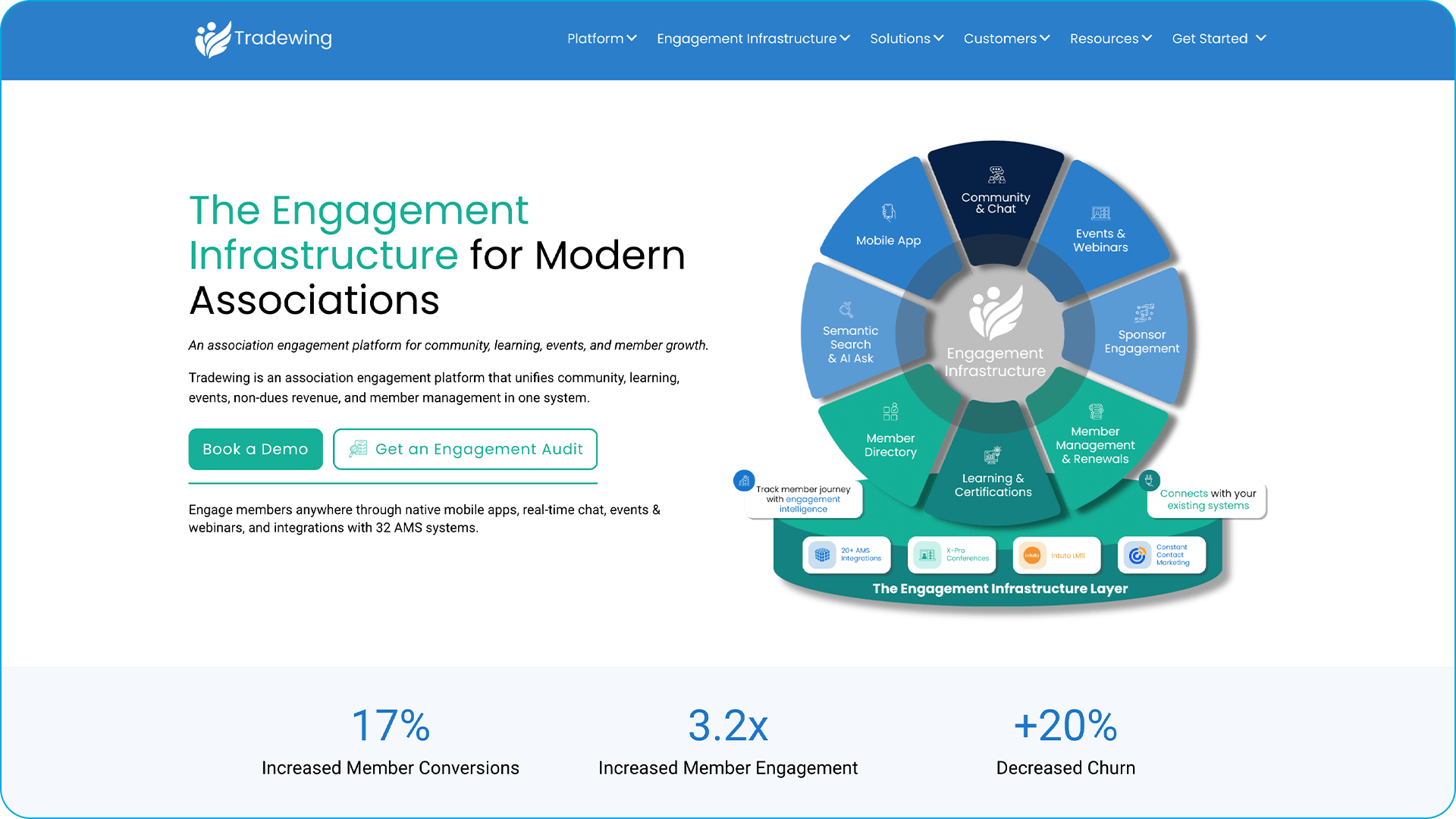Click the Sponsor Engagement icon
The width and height of the screenshot is (1456, 819).
1144,313
